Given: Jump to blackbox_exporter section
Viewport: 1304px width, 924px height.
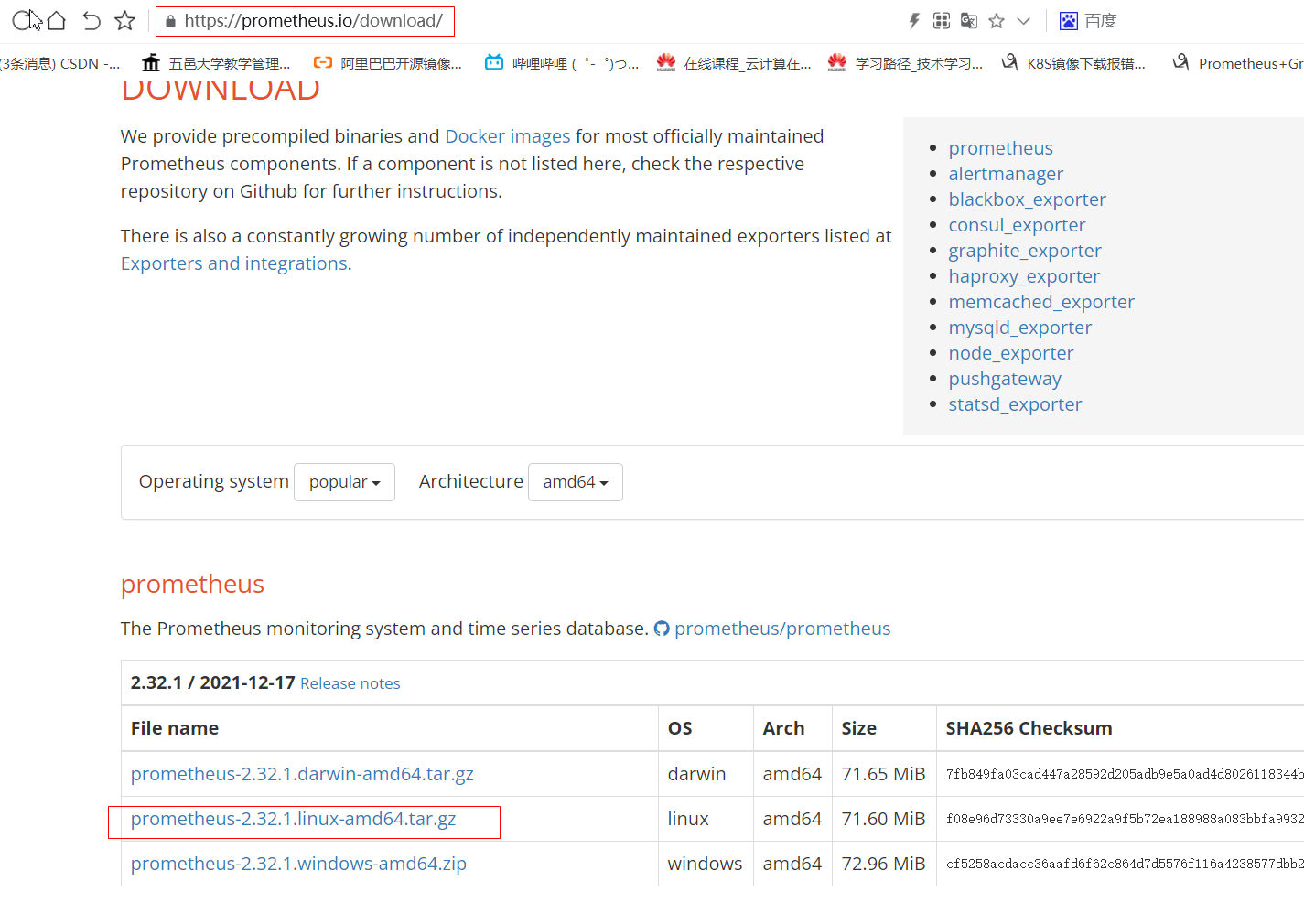Looking at the screenshot, I should [1027, 199].
